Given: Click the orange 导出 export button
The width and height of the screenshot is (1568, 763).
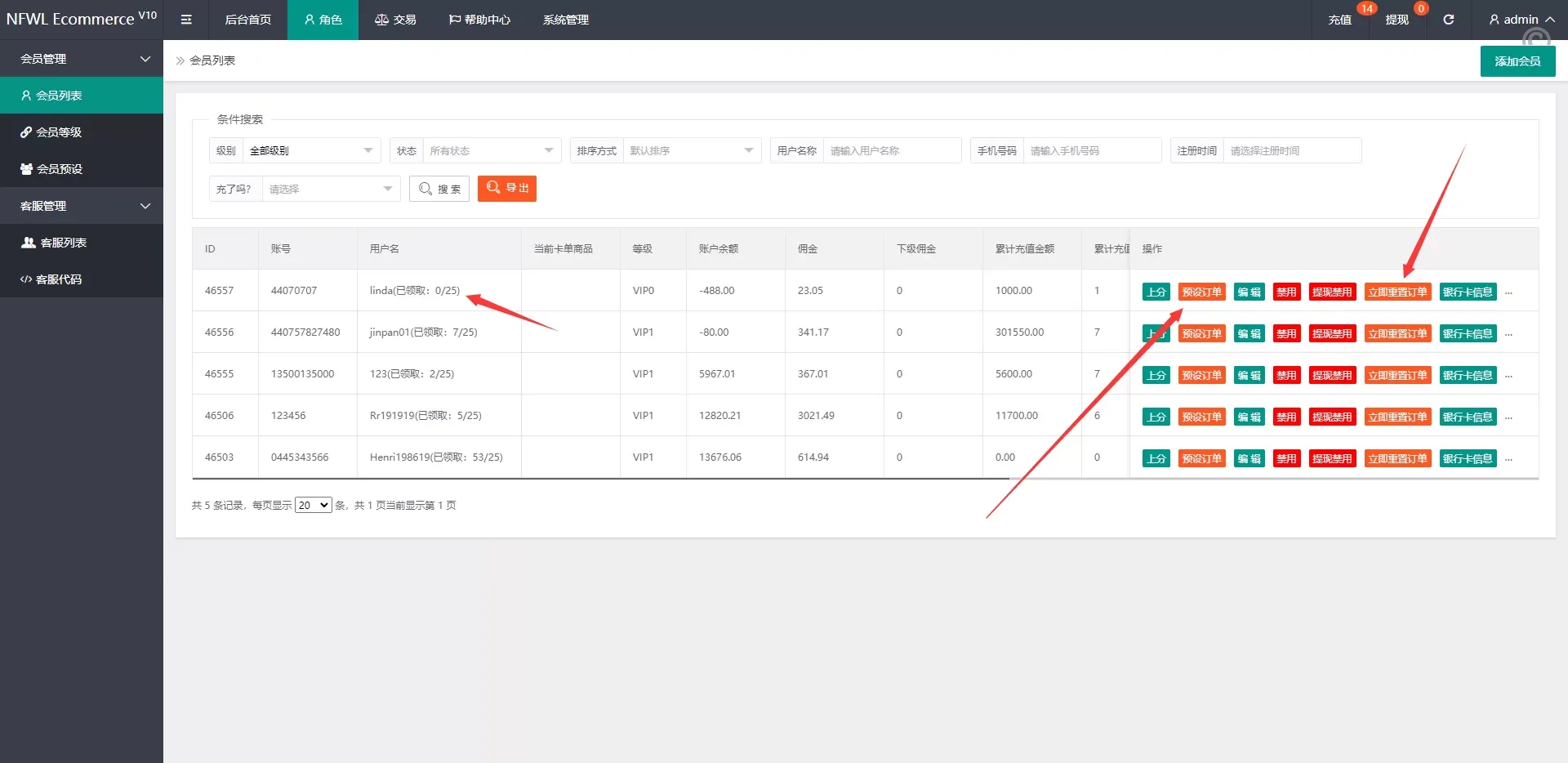Looking at the screenshot, I should 506,189.
